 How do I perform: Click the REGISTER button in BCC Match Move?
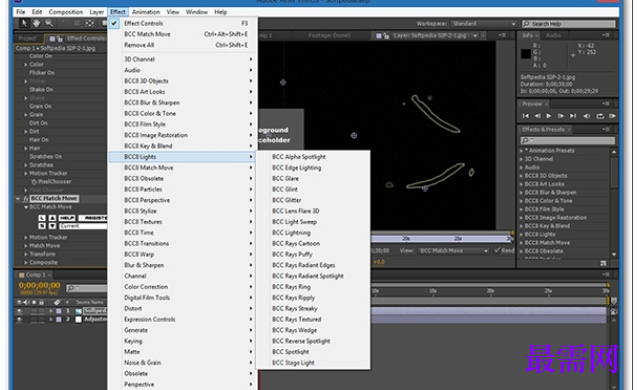click(93, 218)
